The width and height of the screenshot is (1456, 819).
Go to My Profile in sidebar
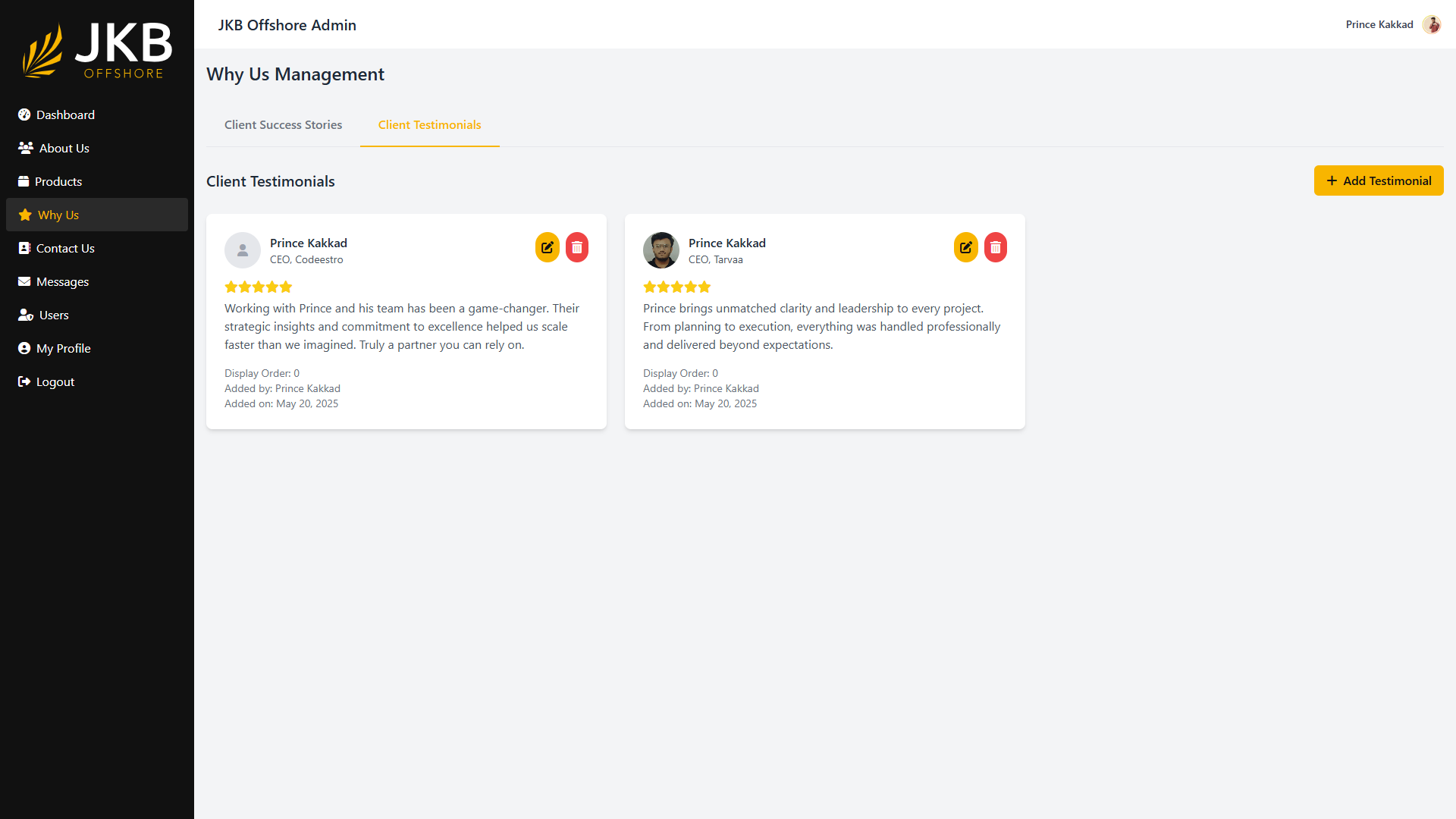[x=64, y=348]
